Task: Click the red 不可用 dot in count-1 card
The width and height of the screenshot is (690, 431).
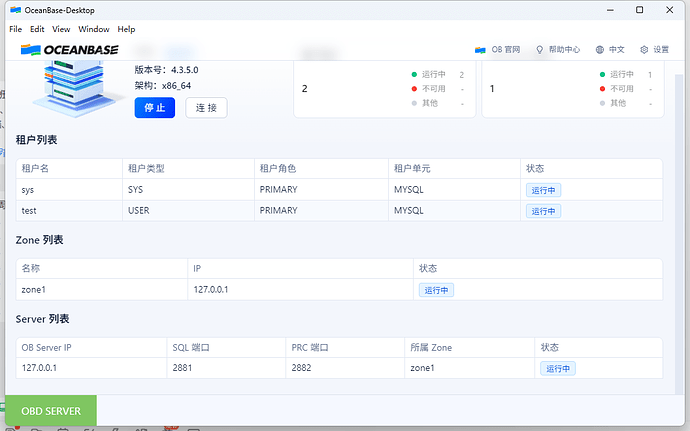Action: tap(602, 89)
